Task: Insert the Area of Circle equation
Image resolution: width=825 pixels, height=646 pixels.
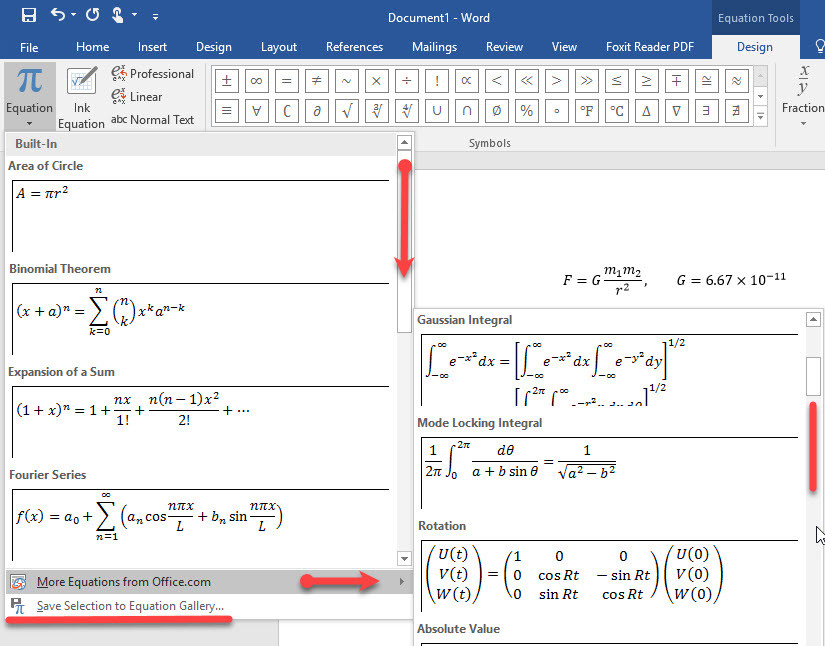Action: (x=200, y=216)
